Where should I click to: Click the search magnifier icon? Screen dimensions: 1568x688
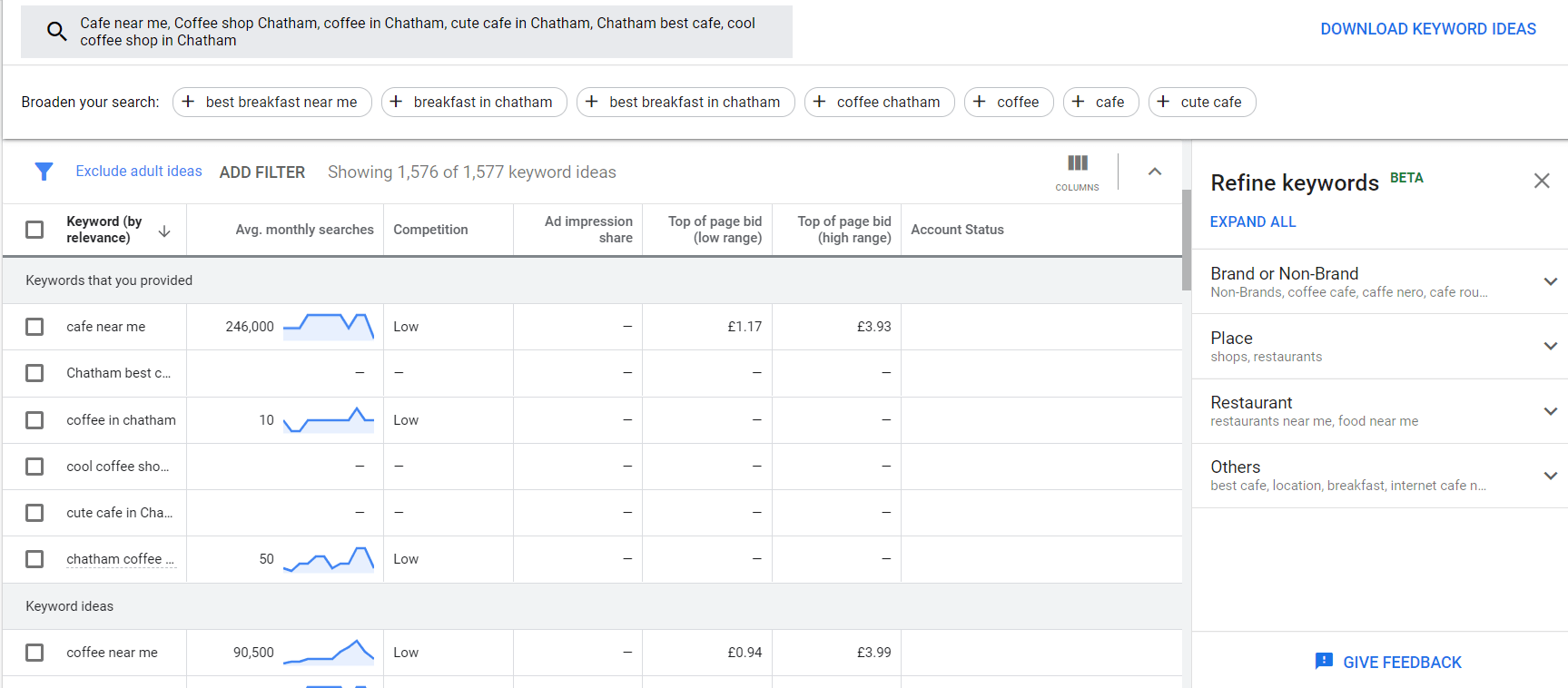[x=56, y=32]
